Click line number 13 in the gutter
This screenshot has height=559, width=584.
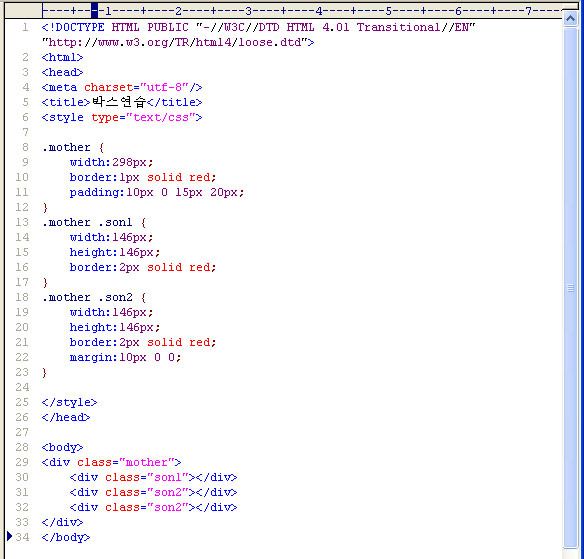(22, 222)
